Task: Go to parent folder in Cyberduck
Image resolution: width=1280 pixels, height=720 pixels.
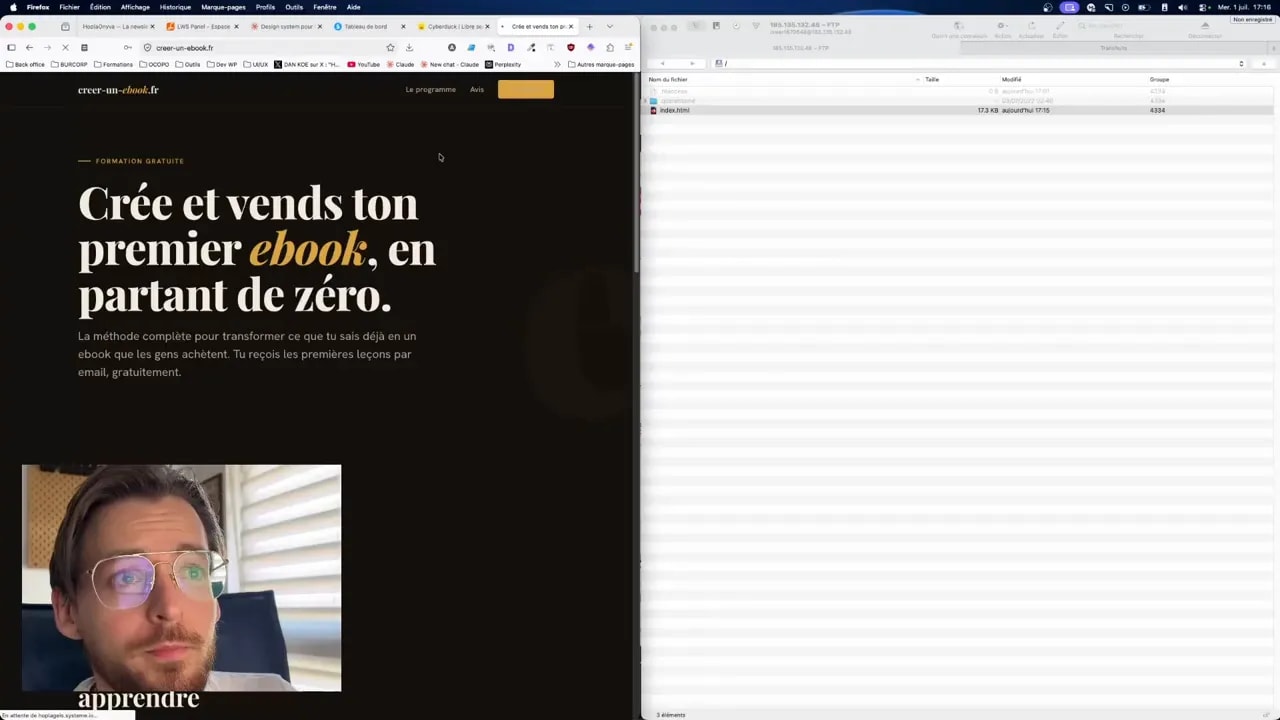Action: tap(1263, 63)
